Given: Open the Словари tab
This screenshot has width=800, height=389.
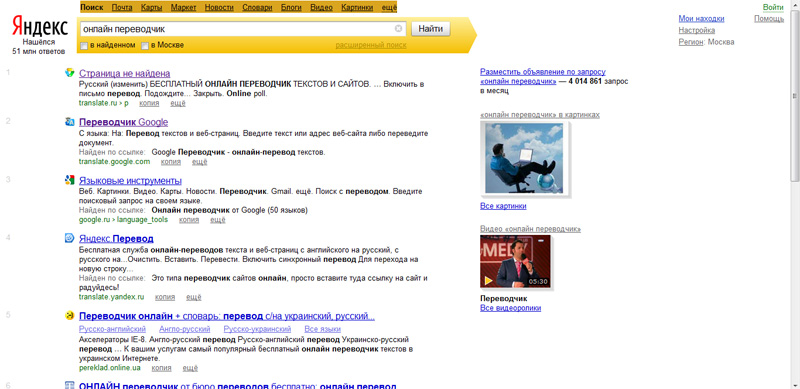Looking at the screenshot, I should click(257, 7).
